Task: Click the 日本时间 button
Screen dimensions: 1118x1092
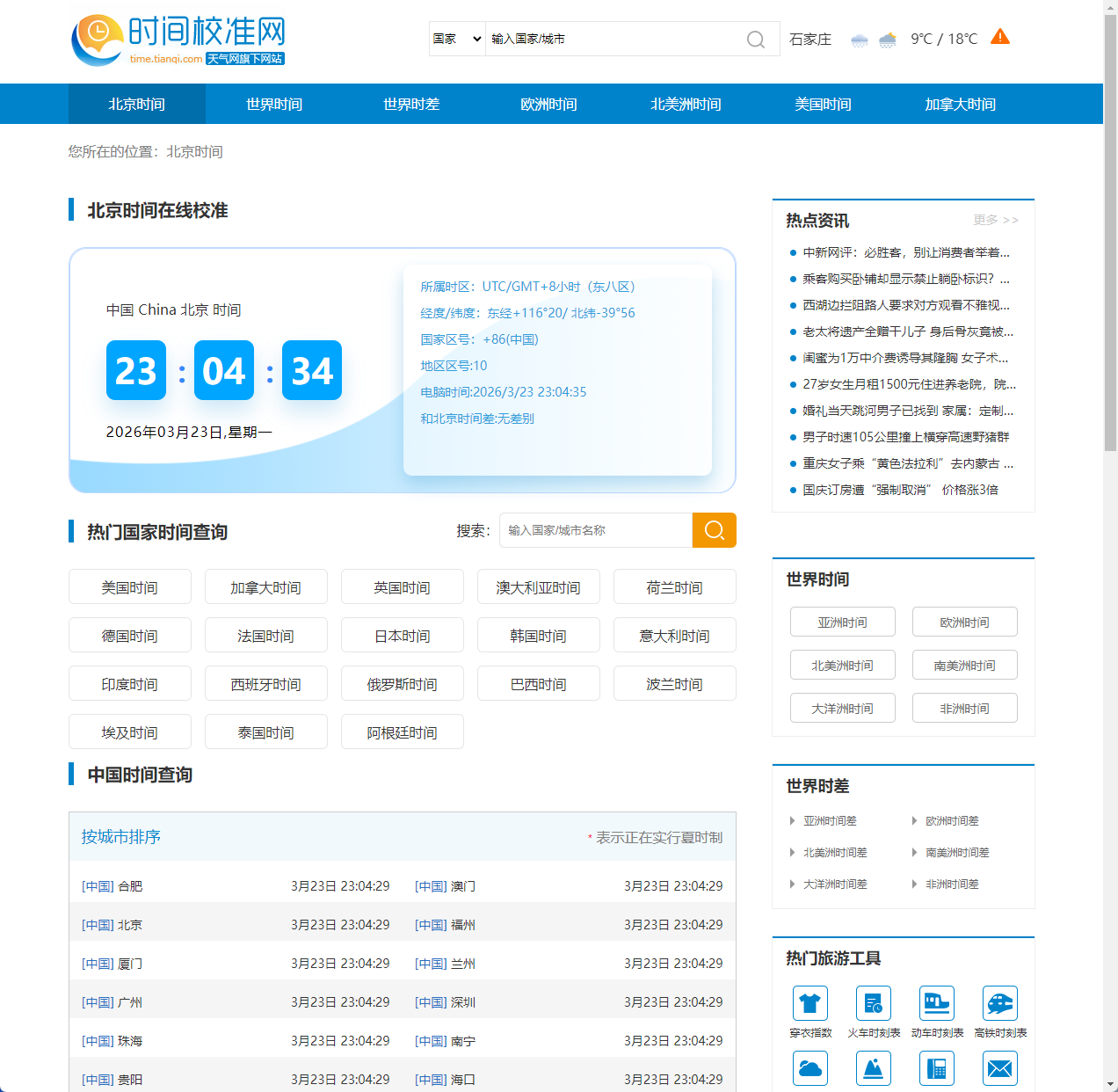Action: tap(402, 636)
